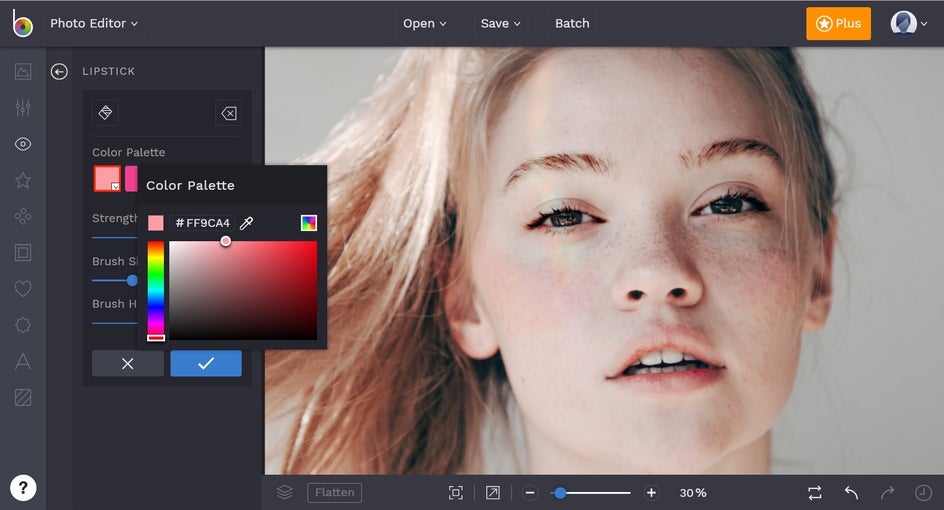Fit image to screen icon
Viewport: 944px width, 510px height.
pos(456,493)
